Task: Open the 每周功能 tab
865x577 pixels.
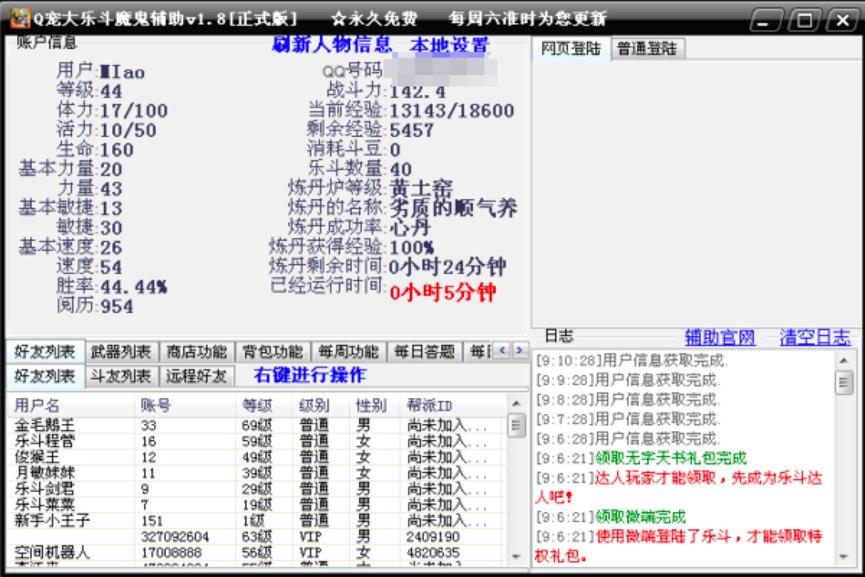Action: tap(349, 351)
